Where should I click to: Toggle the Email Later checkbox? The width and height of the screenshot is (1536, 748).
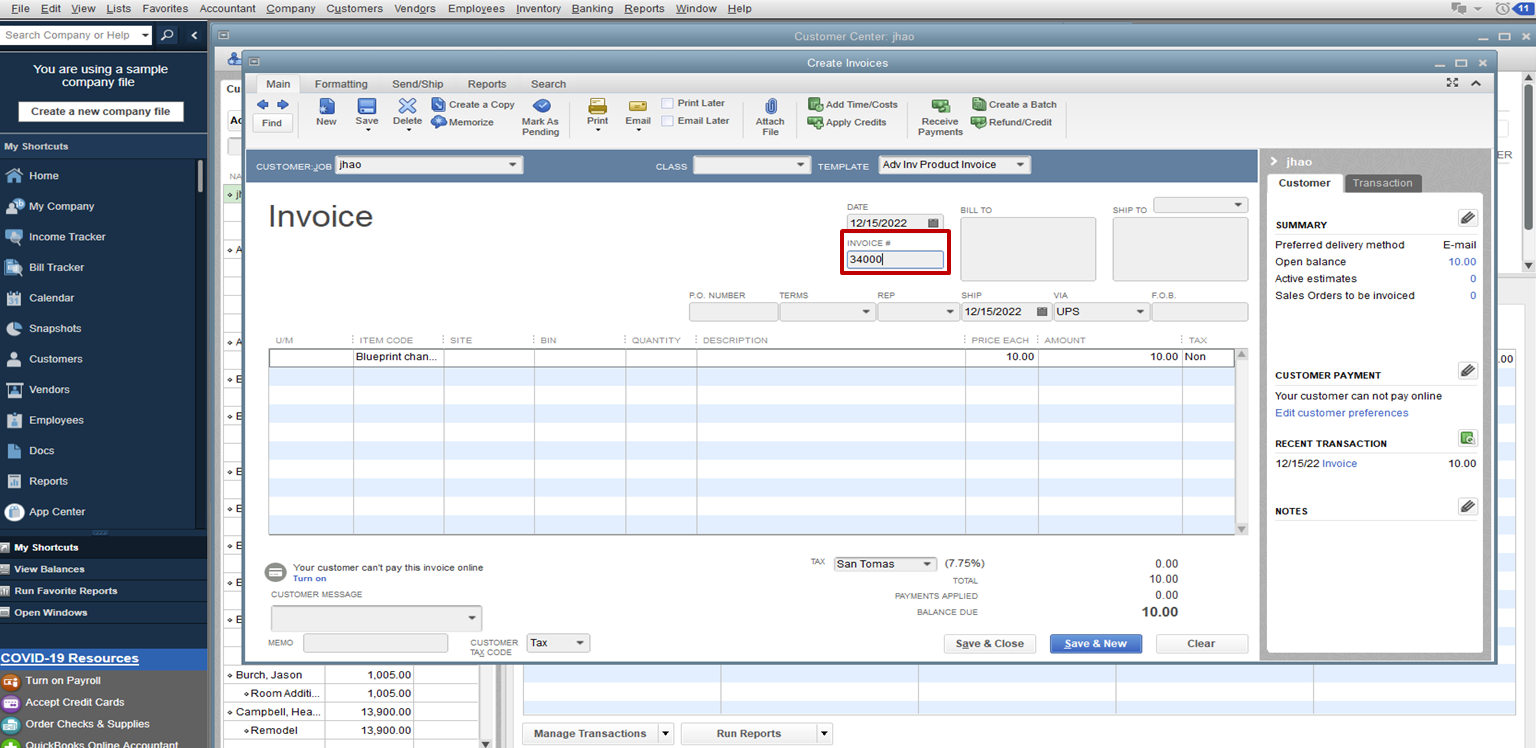click(667, 121)
